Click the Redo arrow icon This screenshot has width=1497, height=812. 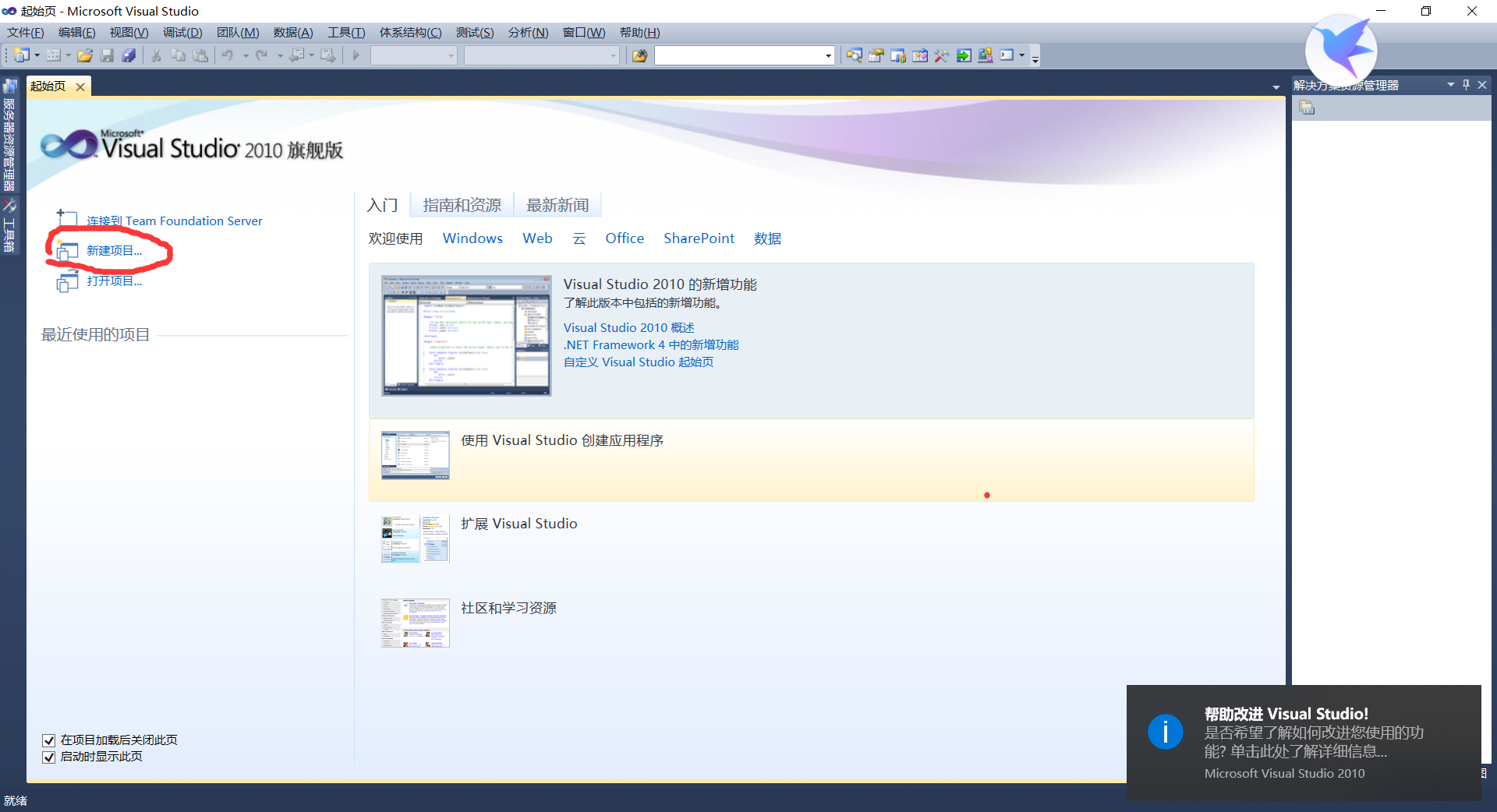(x=262, y=55)
